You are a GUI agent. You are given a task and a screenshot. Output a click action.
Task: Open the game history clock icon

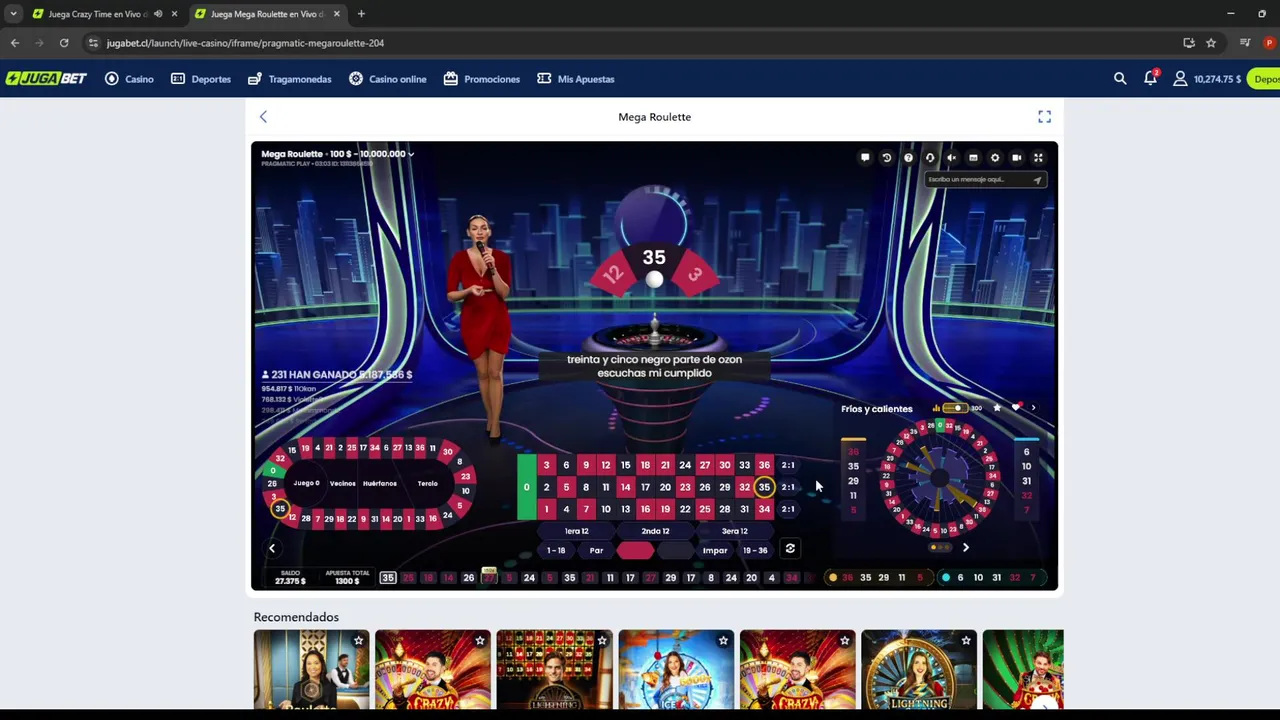[x=886, y=157]
